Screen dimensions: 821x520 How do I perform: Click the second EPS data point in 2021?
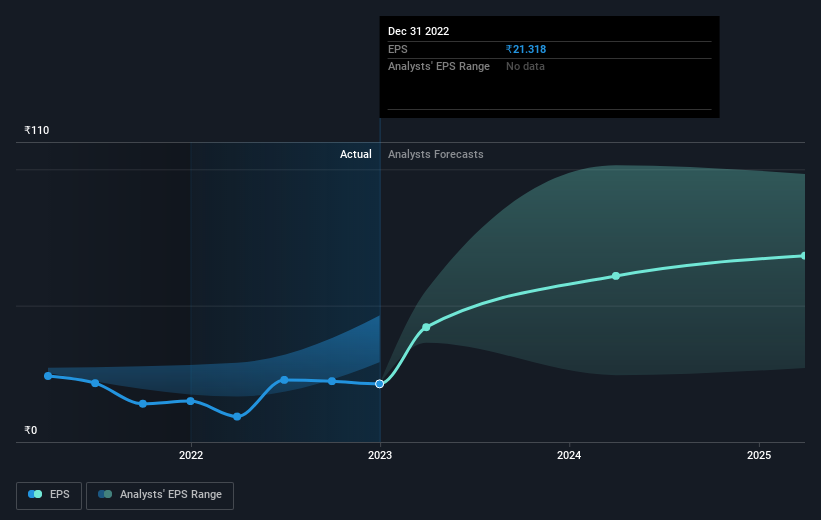(x=95, y=383)
